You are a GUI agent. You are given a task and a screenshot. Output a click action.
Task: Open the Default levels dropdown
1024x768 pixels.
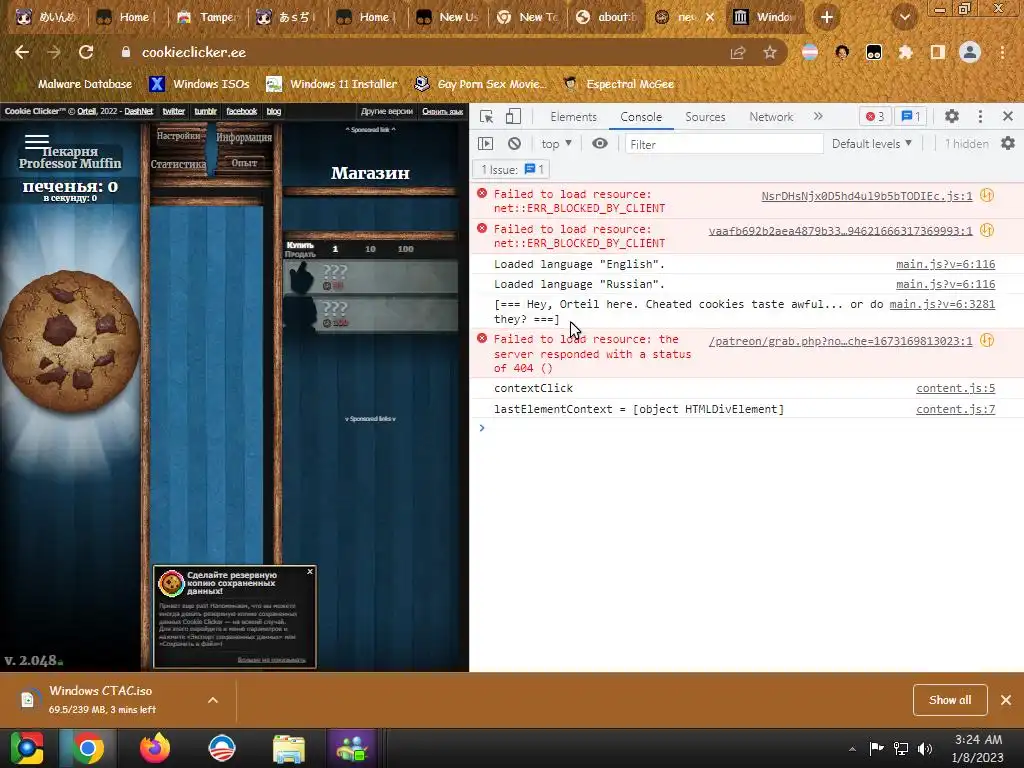coord(871,144)
